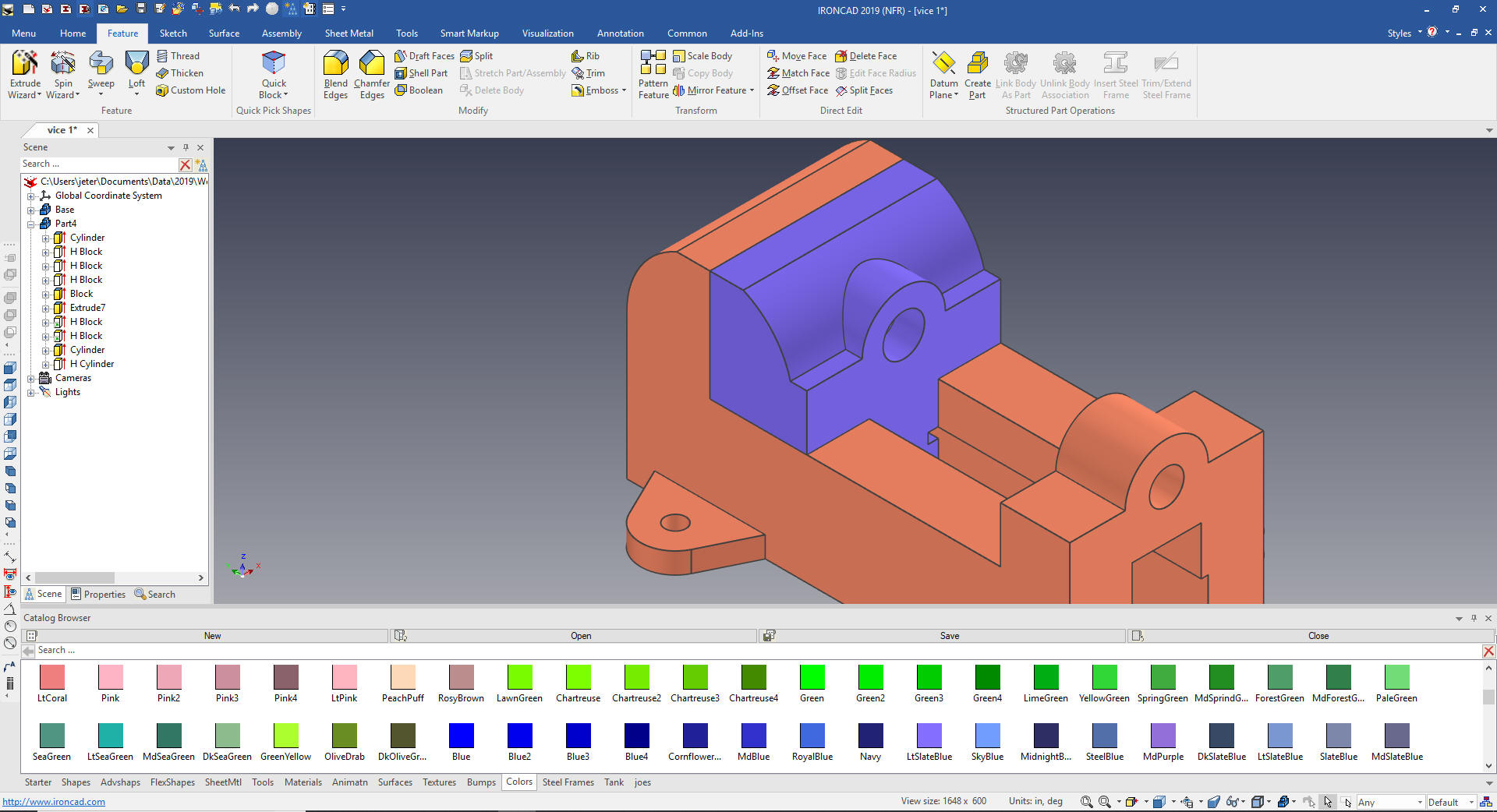The width and height of the screenshot is (1497, 812).
Task: Click the Custom Hole tool
Action: pos(191,90)
